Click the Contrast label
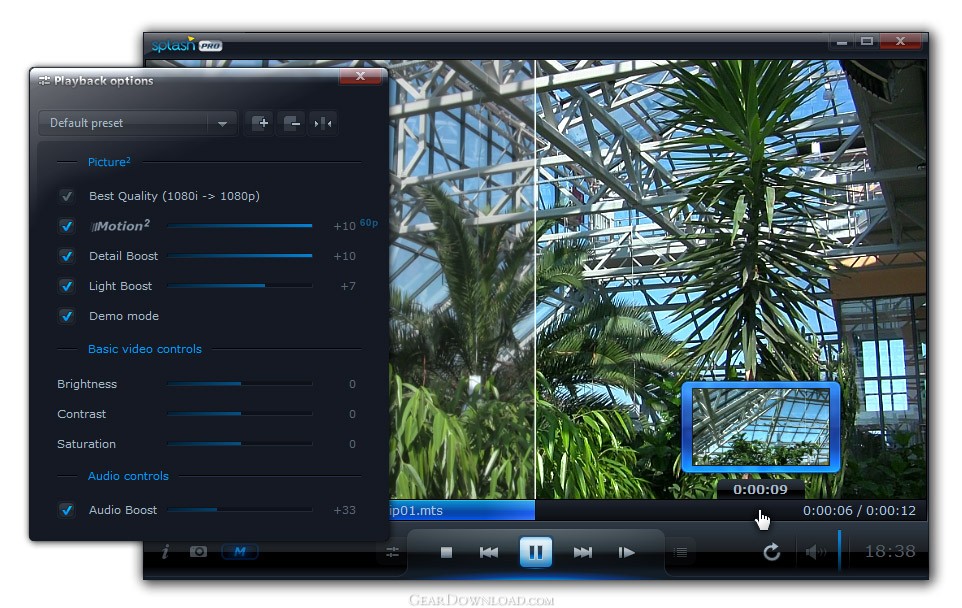The image size is (962, 608). [x=82, y=414]
